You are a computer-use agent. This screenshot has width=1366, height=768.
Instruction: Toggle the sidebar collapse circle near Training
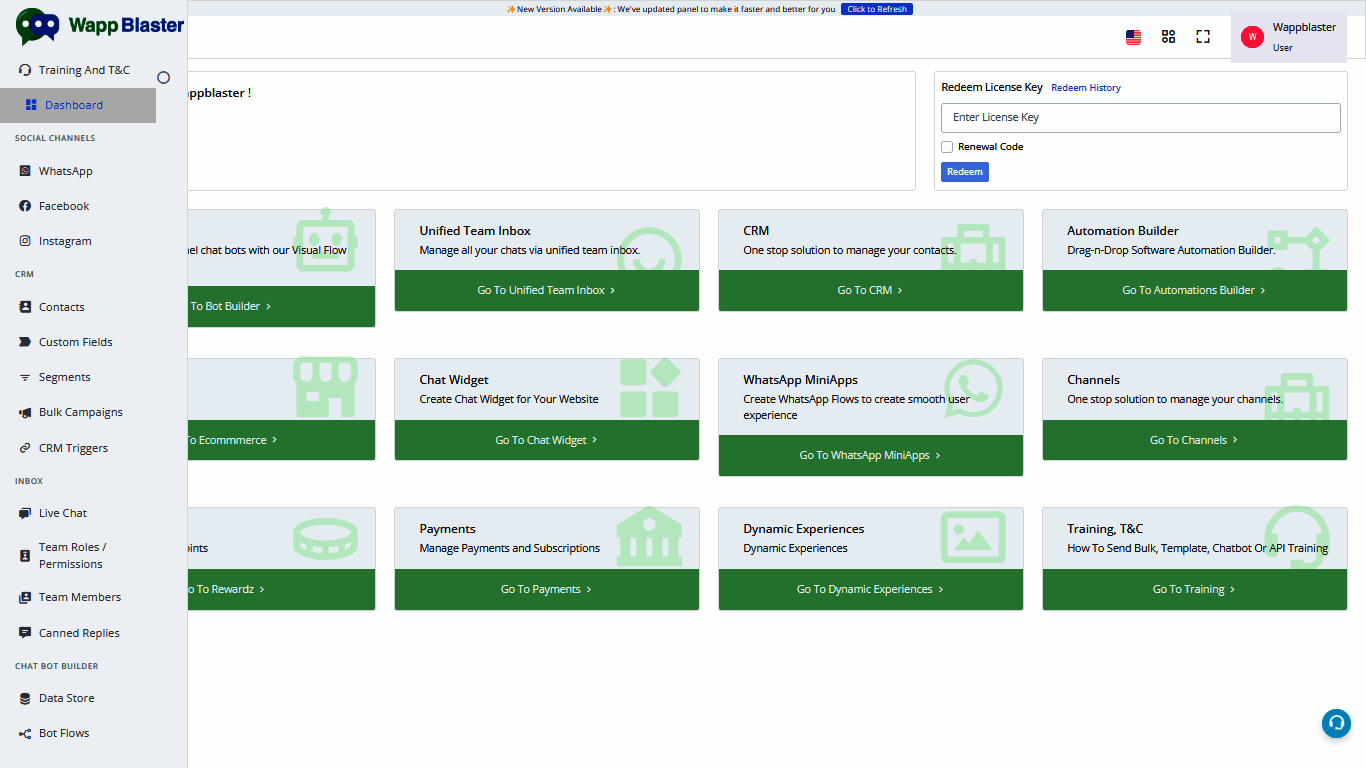(x=163, y=76)
